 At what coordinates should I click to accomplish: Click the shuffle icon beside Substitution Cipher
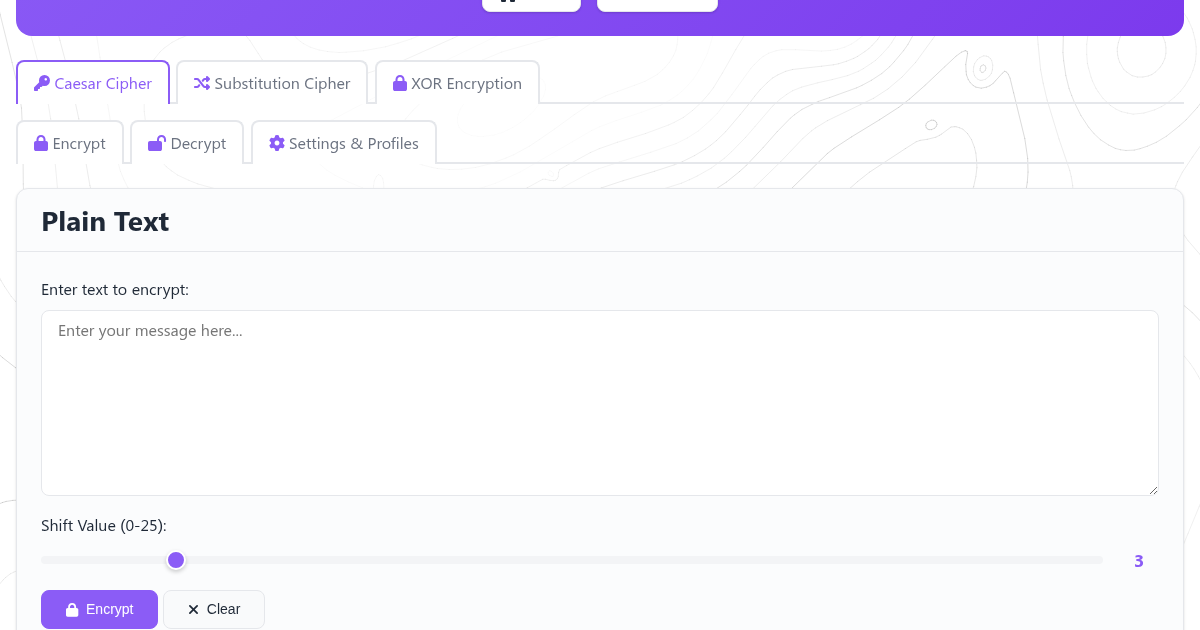tap(202, 84)
